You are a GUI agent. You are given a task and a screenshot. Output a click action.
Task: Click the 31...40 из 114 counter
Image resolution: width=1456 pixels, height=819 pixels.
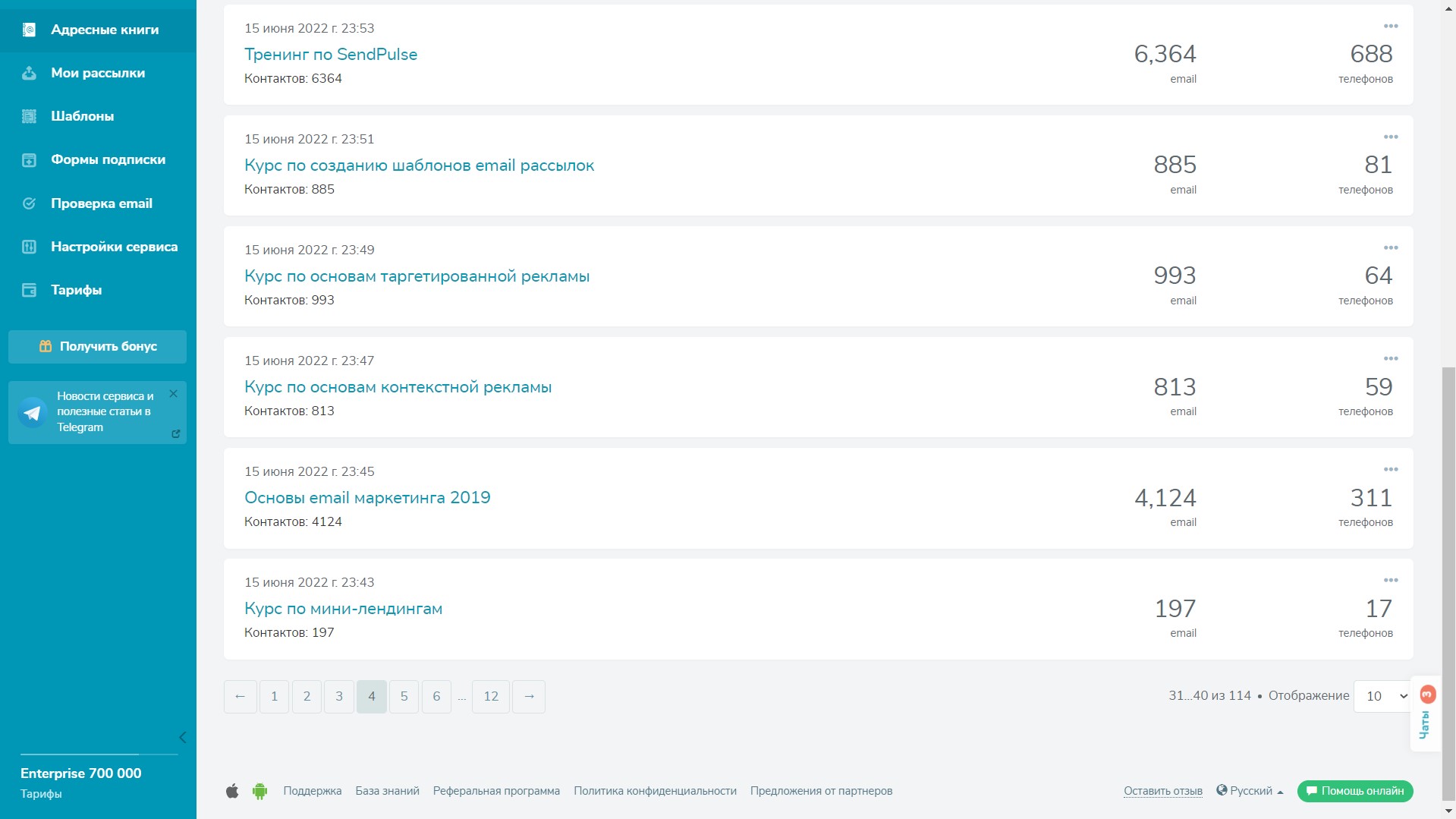pos(1209,695)
